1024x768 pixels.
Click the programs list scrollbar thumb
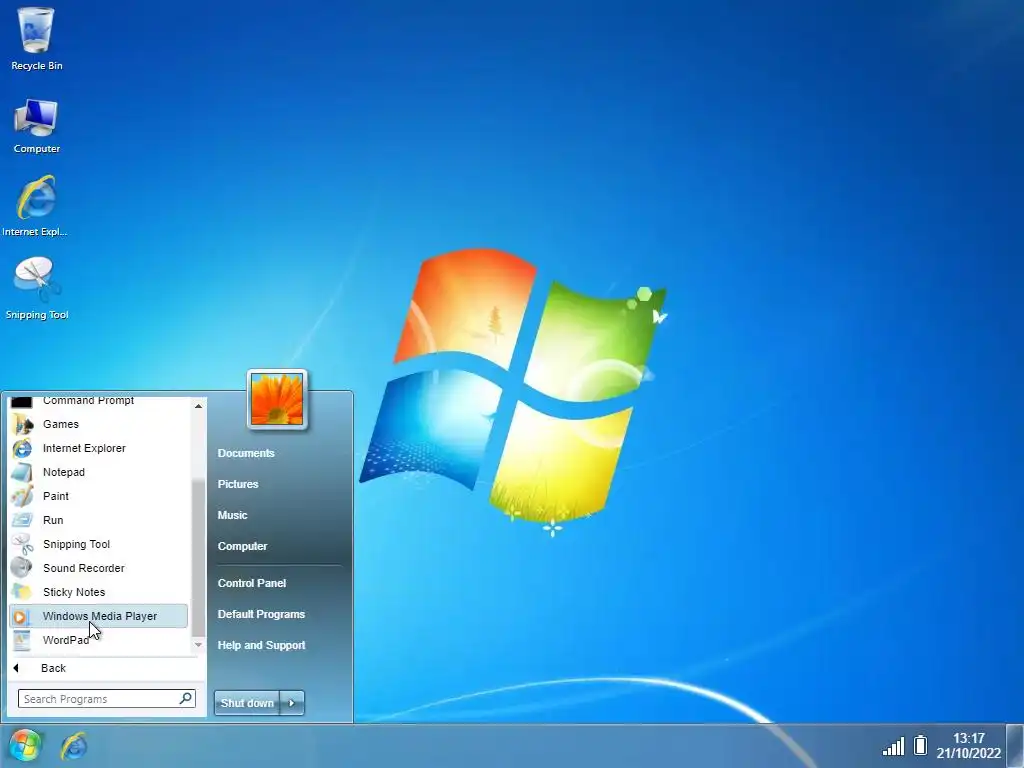pos(199,557)
